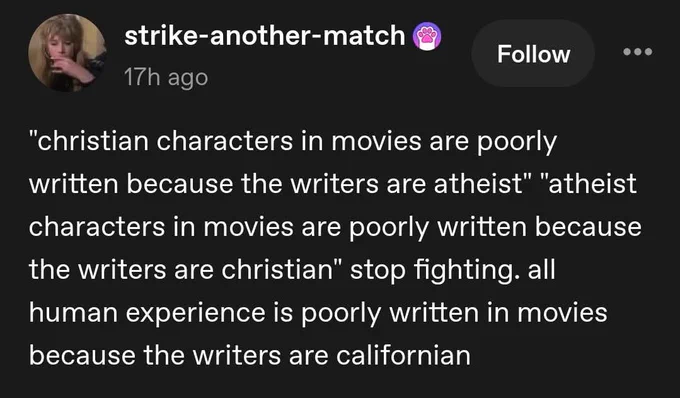Click the word "atheist" ending the second line
This screenshot has height=398, width=680.
tap(592, 184)
